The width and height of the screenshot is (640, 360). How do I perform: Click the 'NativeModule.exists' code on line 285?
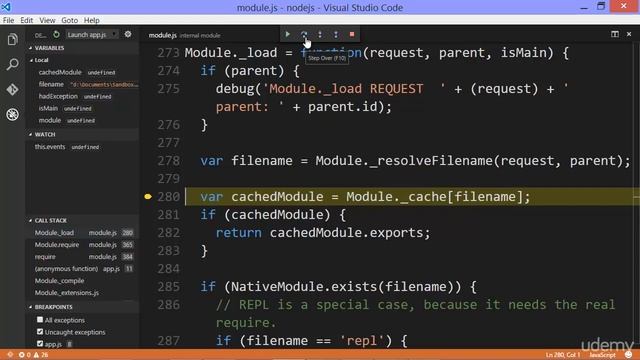pos(304,287)
